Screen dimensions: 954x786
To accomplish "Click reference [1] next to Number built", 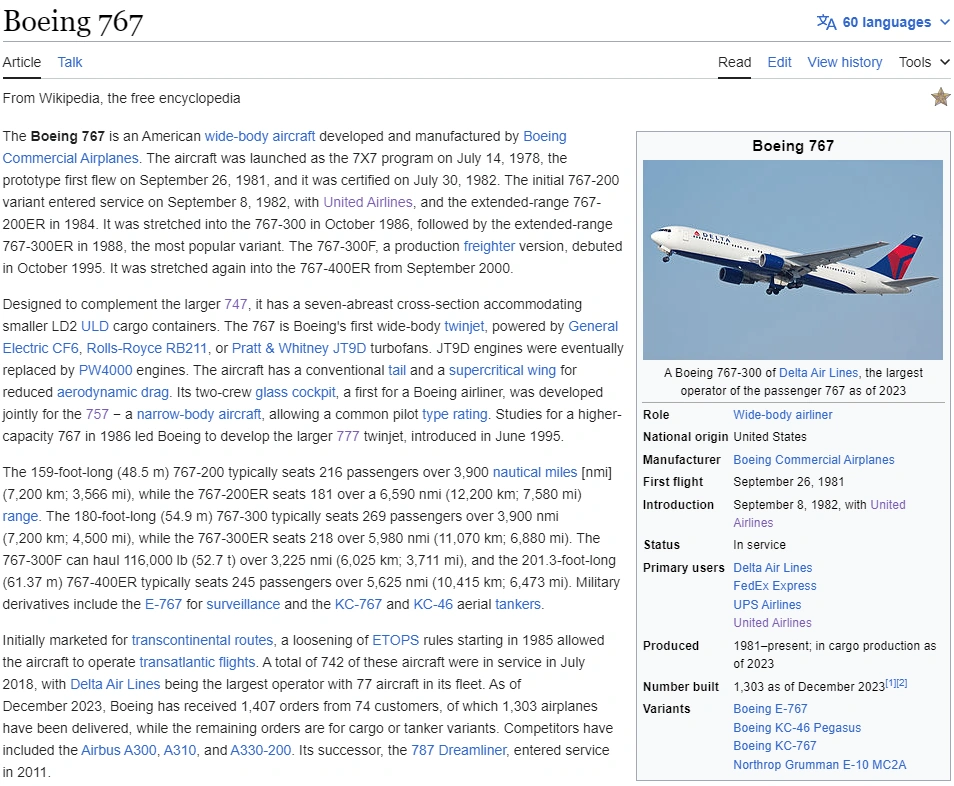I will pyautogui.click(x=889, y=682).
